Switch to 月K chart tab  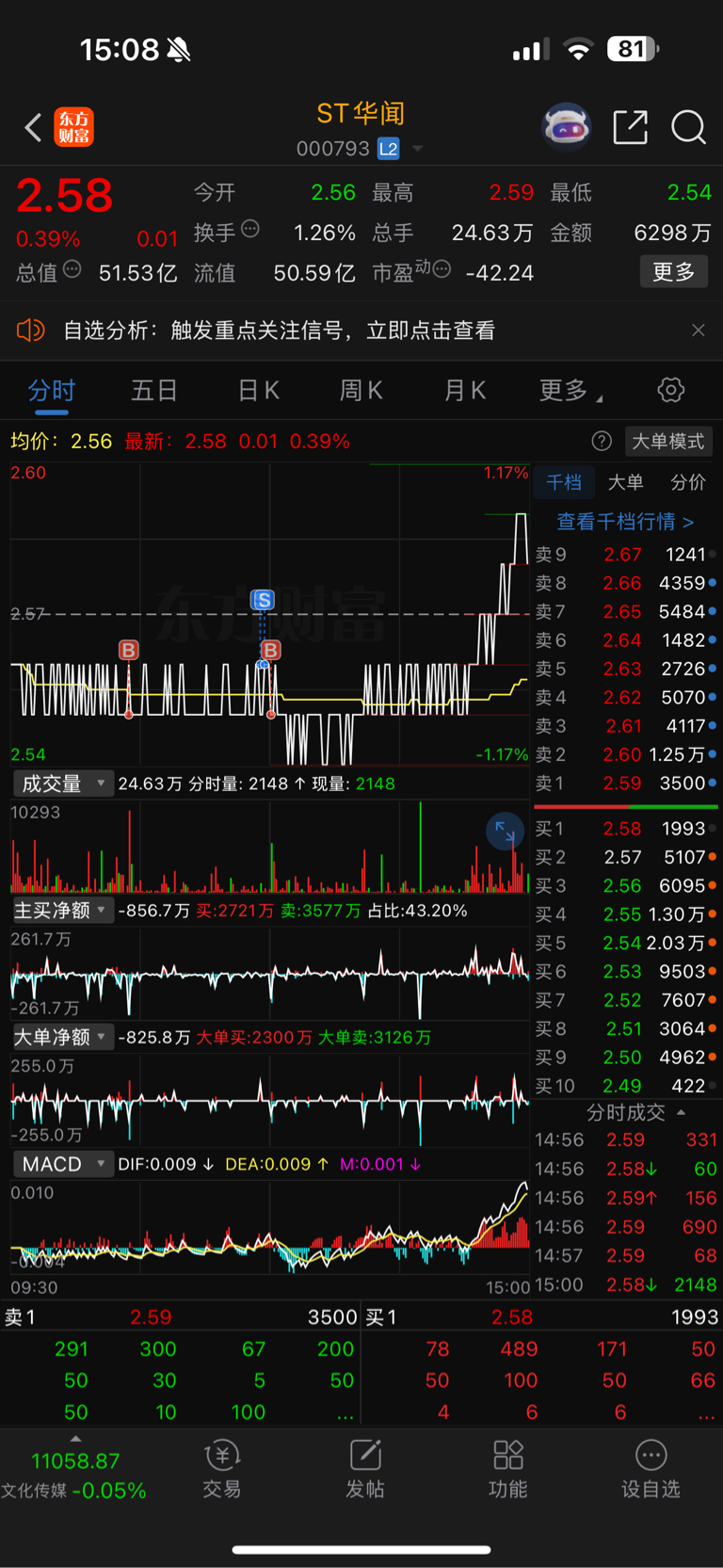pos(465,390)
